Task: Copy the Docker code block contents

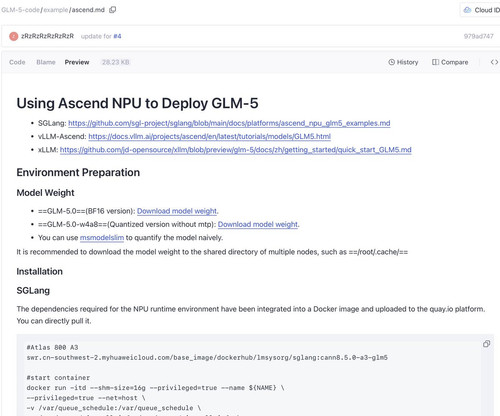Action: pyautogui.click(x=486, y=344)
